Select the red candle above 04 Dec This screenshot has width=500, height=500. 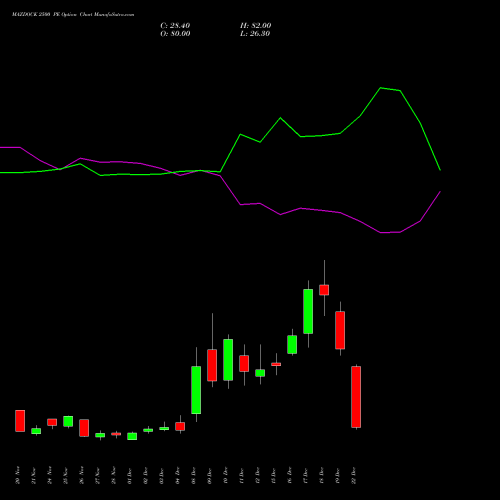180,426
